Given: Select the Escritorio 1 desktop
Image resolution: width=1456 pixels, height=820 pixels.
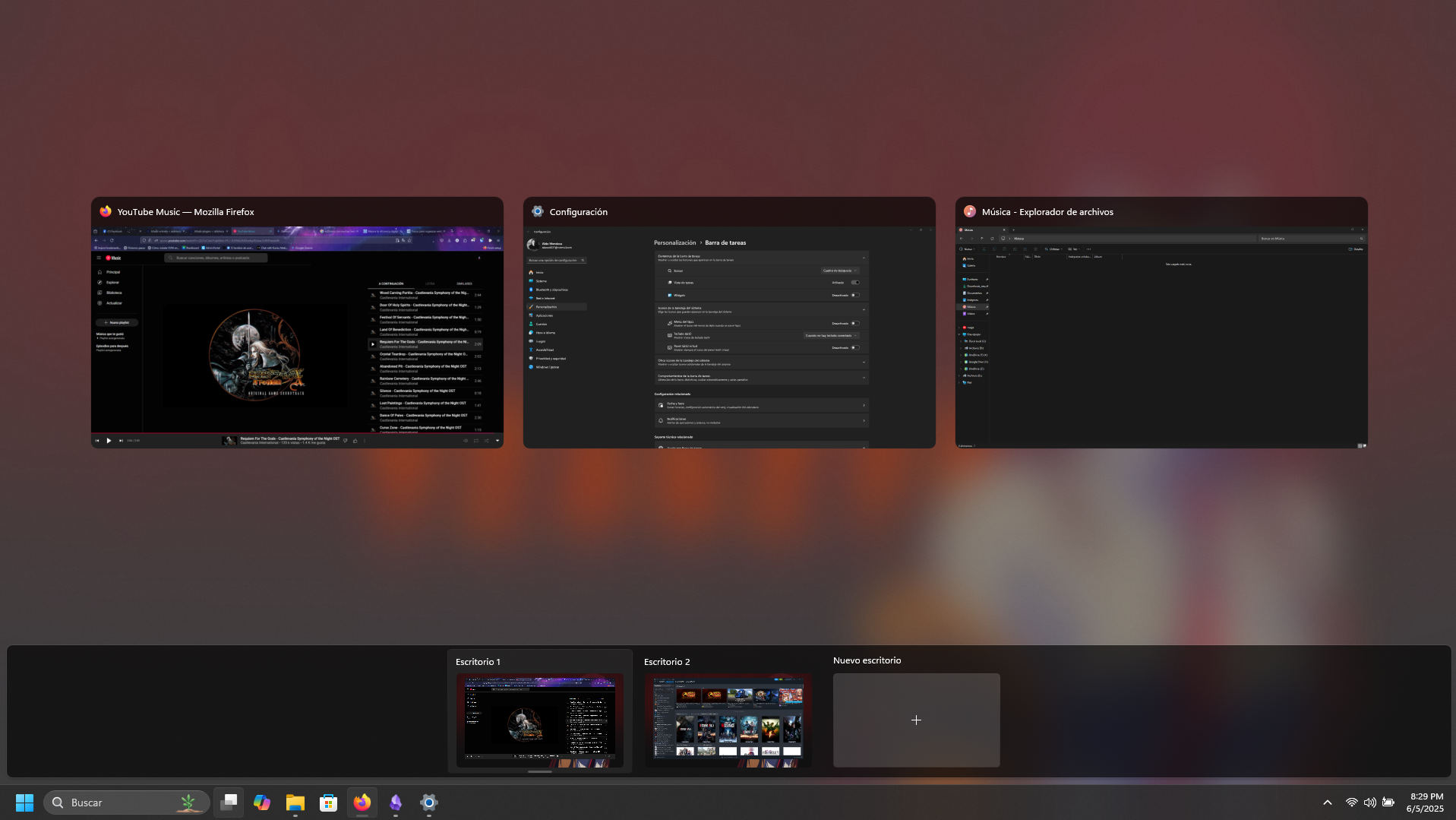Looking at the screenshot, I should [539, 719].
